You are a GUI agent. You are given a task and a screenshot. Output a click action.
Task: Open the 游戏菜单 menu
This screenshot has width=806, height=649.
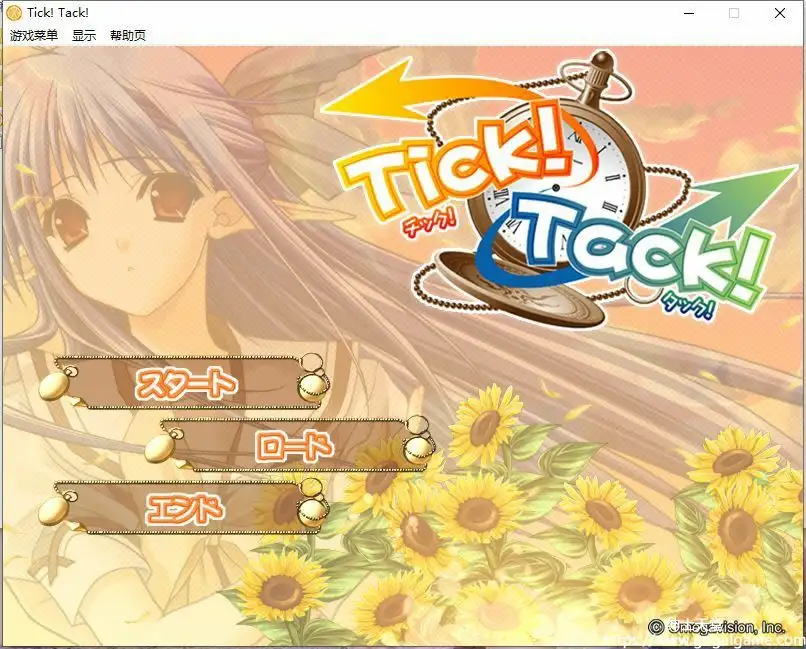tap(32, 33)
